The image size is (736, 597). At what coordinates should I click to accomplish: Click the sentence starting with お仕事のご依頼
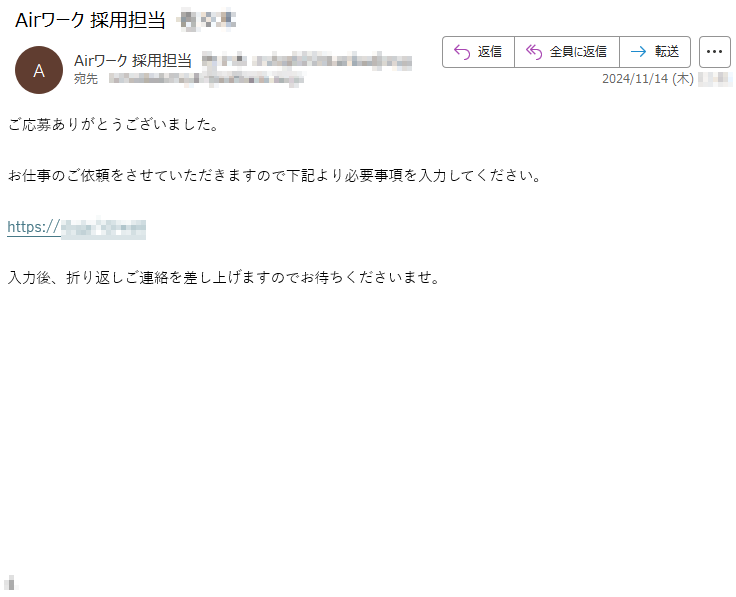pos(275,176)
